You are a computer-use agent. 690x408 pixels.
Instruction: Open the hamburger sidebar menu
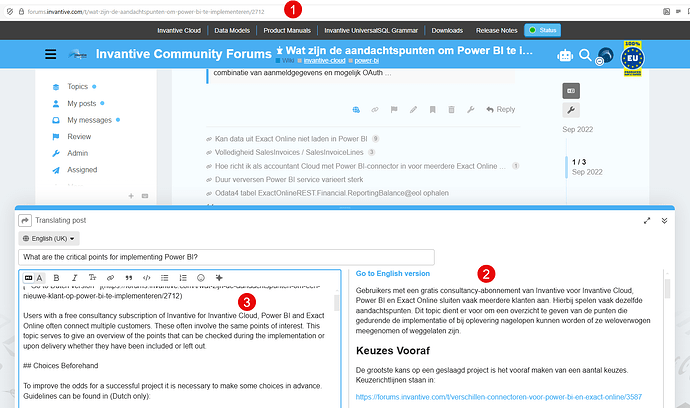tap(51, 54)
